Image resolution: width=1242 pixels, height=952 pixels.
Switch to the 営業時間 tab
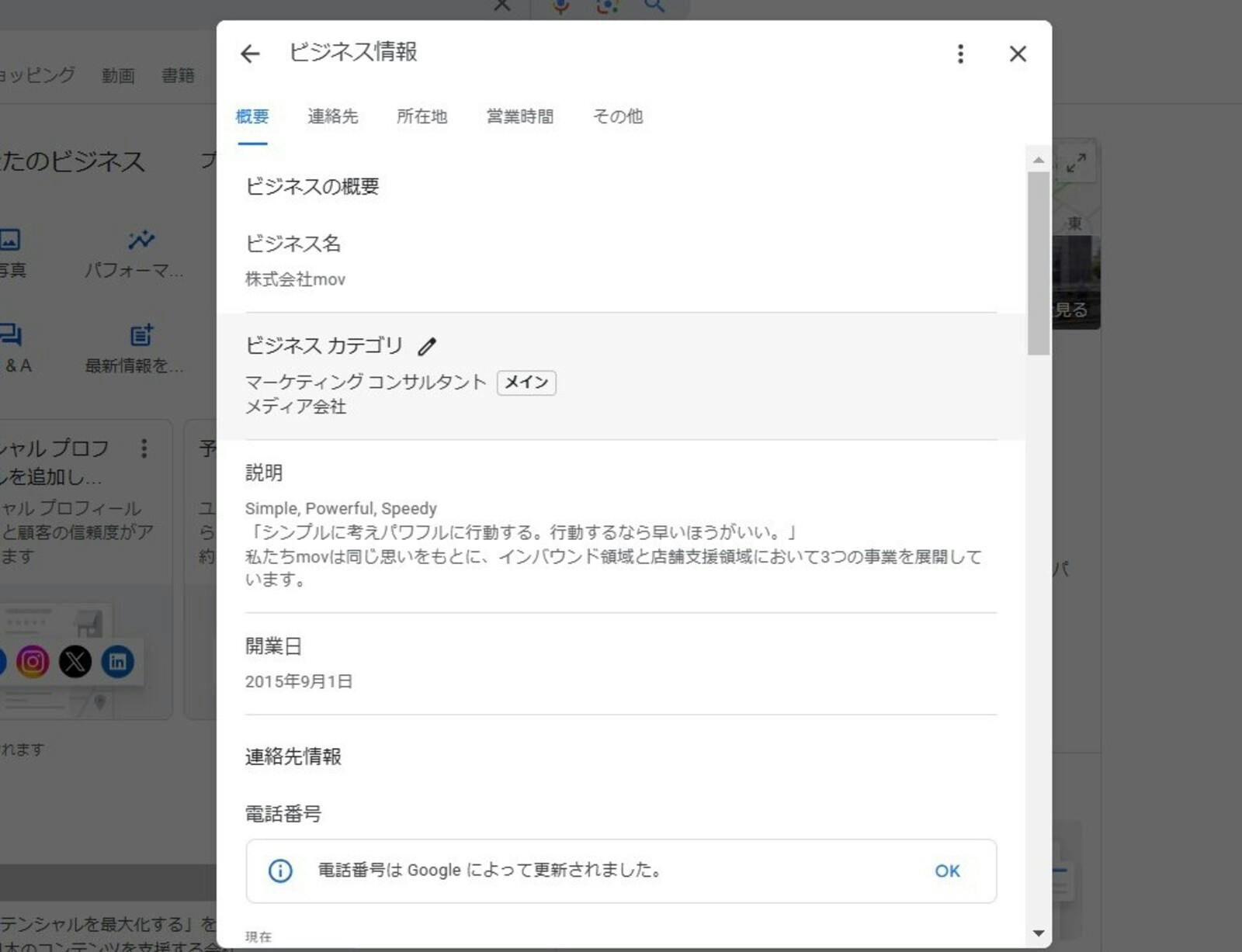(x=520, y=116)
